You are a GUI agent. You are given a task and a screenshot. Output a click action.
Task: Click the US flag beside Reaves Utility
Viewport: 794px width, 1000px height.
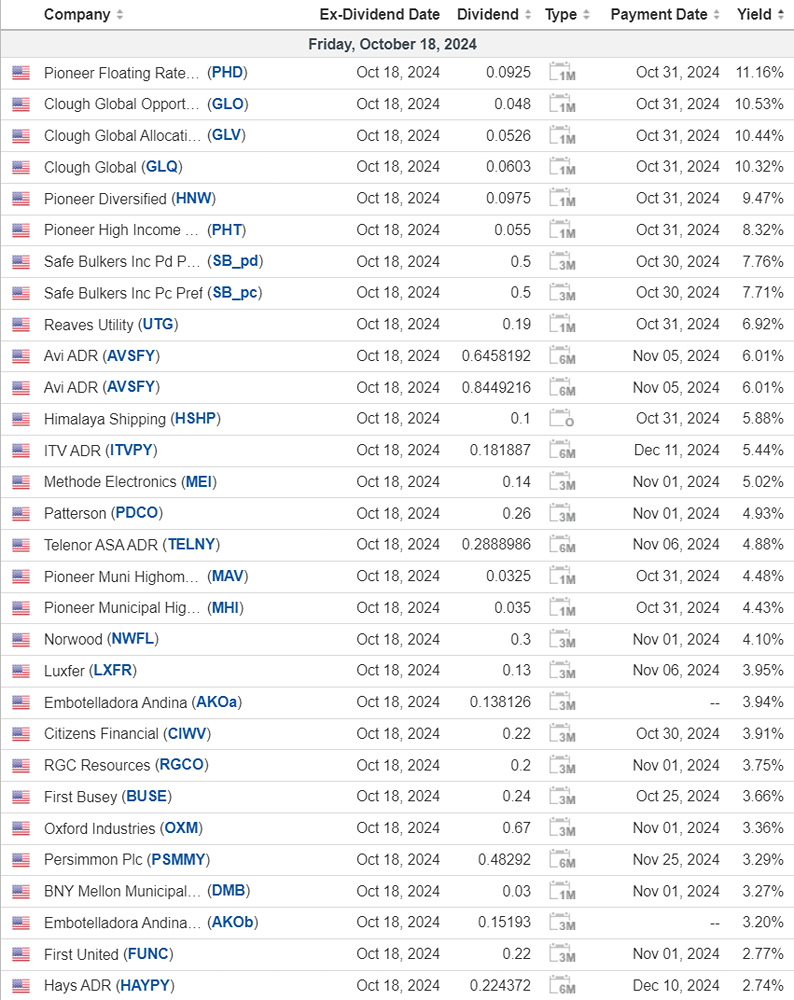(21, 325)
